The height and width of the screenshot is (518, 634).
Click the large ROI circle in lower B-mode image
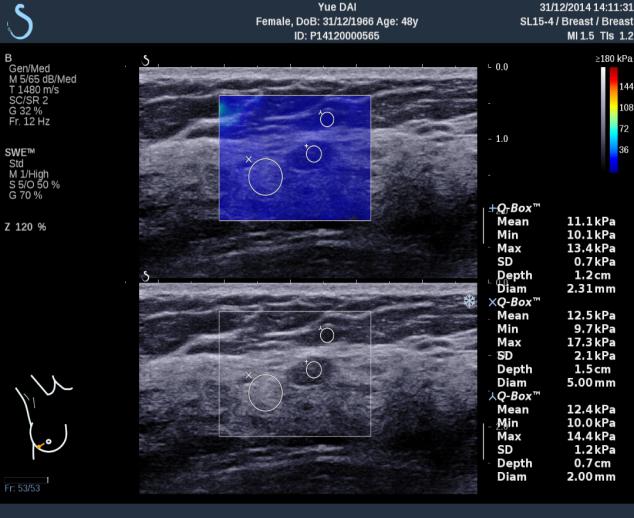tap(265, 392)
